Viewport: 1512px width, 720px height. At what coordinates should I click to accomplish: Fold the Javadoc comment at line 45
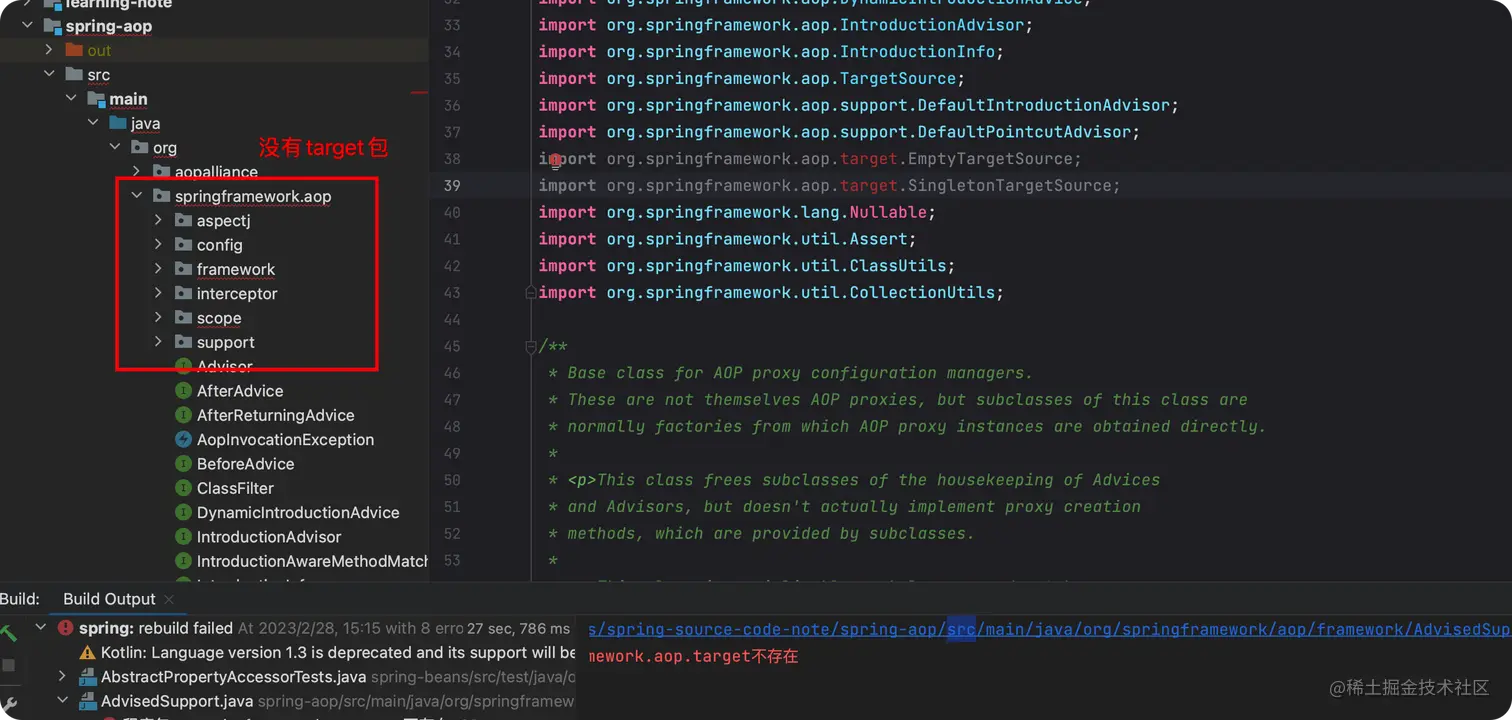tap(531, 347)
